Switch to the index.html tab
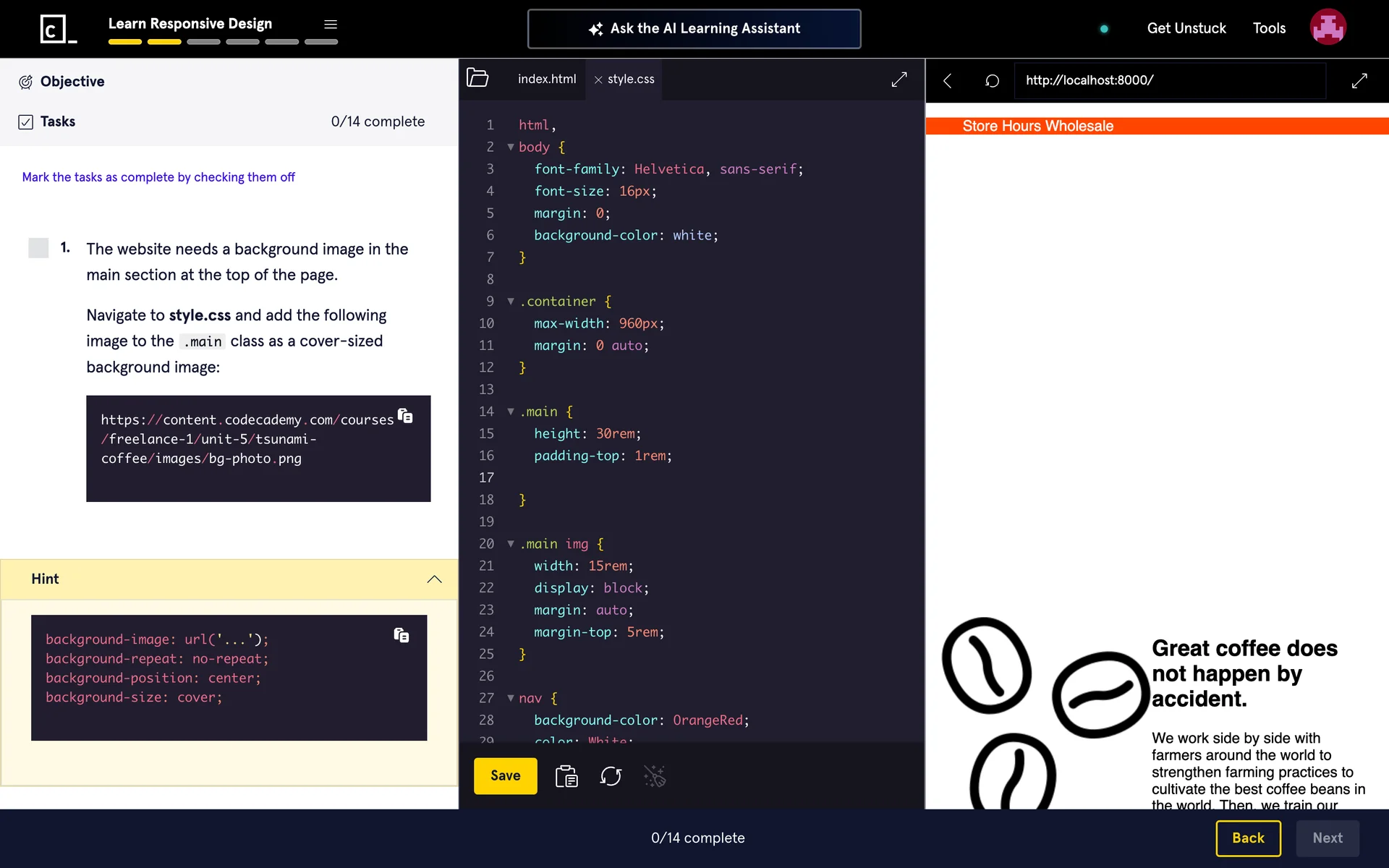This screenshot has height=868, width=1389. coord(547,79)
